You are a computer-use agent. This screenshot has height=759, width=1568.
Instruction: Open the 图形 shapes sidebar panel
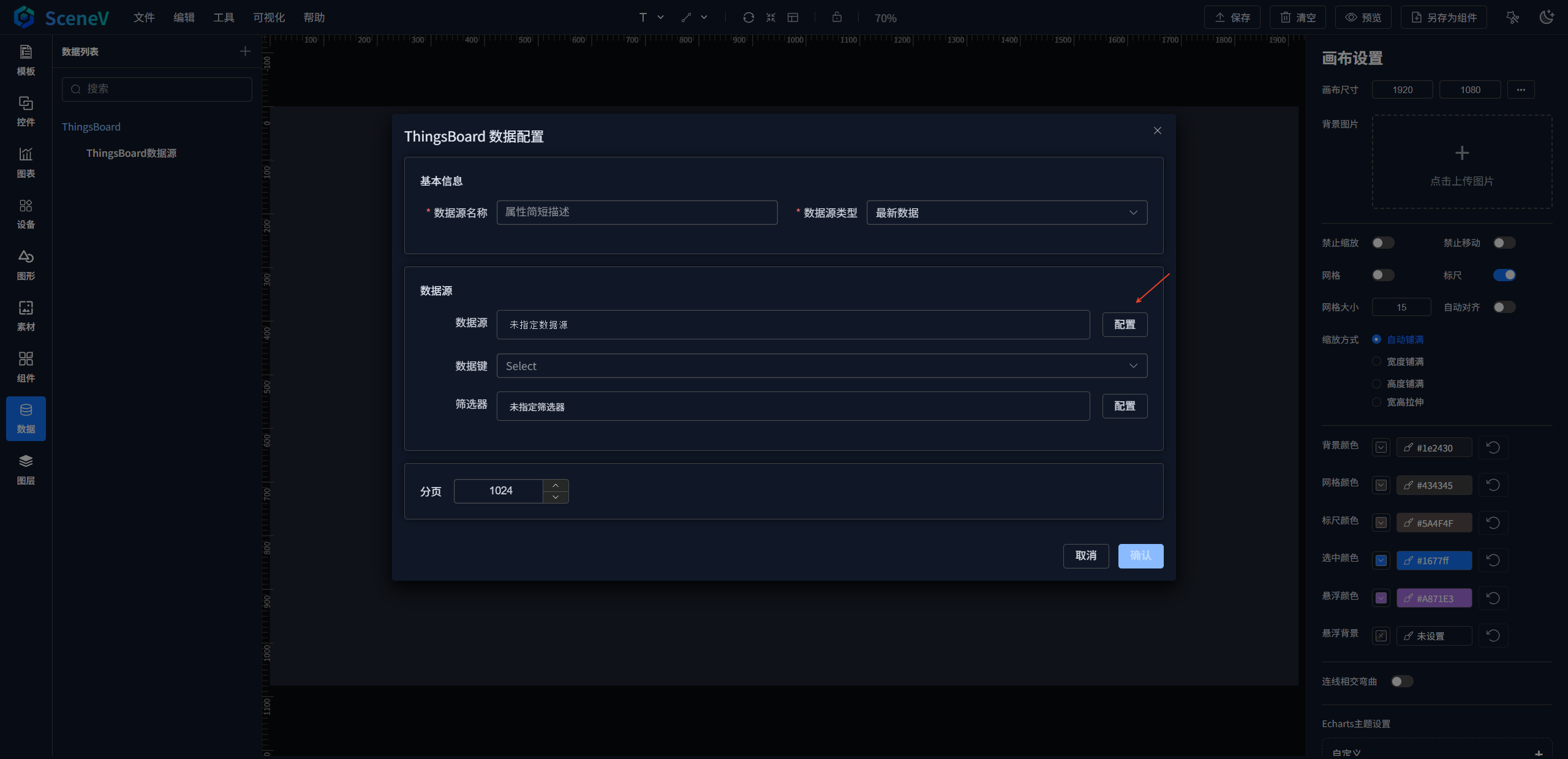click(26, 265)
